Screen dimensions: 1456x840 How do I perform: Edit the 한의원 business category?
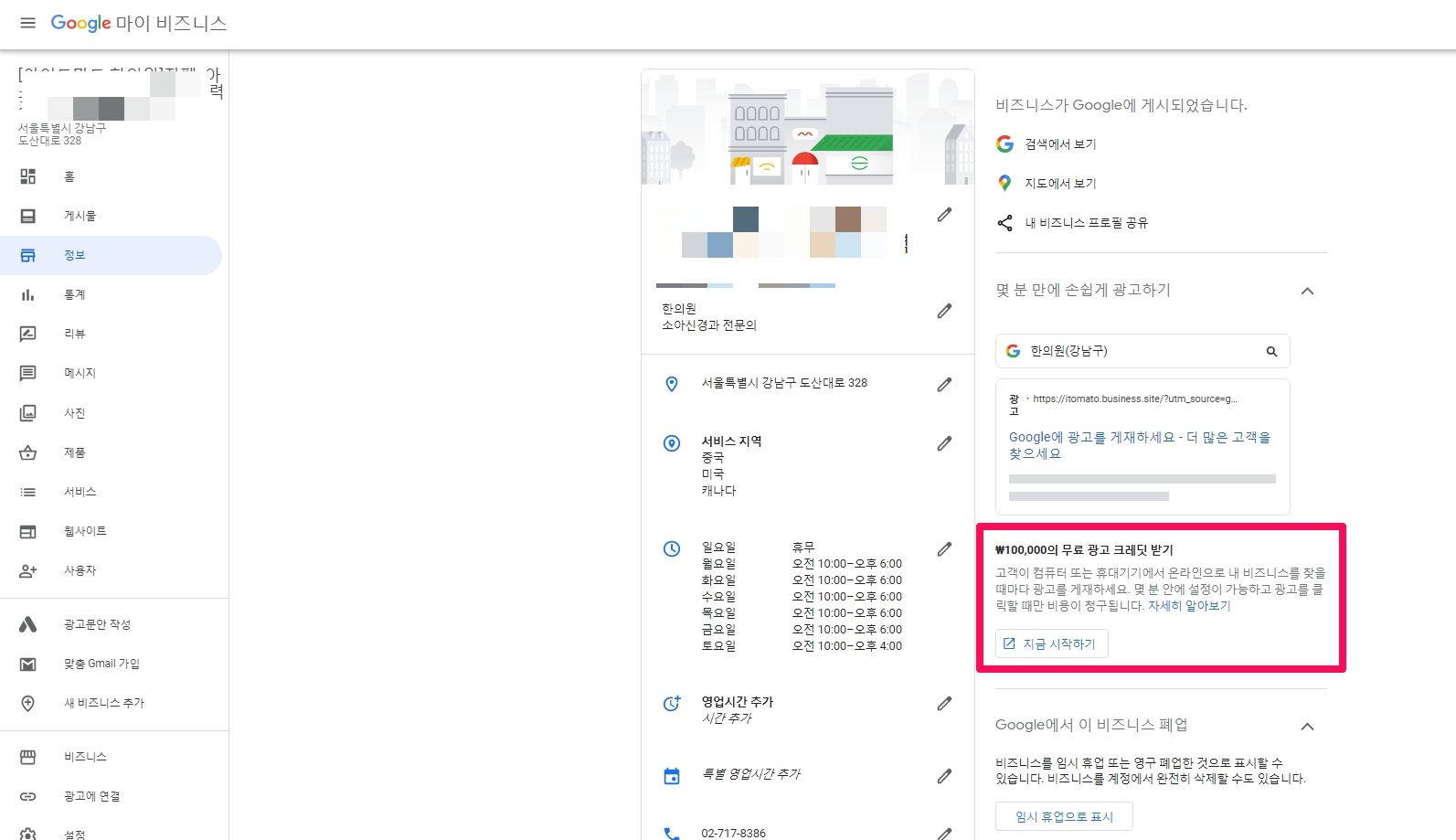click(944, 312)
